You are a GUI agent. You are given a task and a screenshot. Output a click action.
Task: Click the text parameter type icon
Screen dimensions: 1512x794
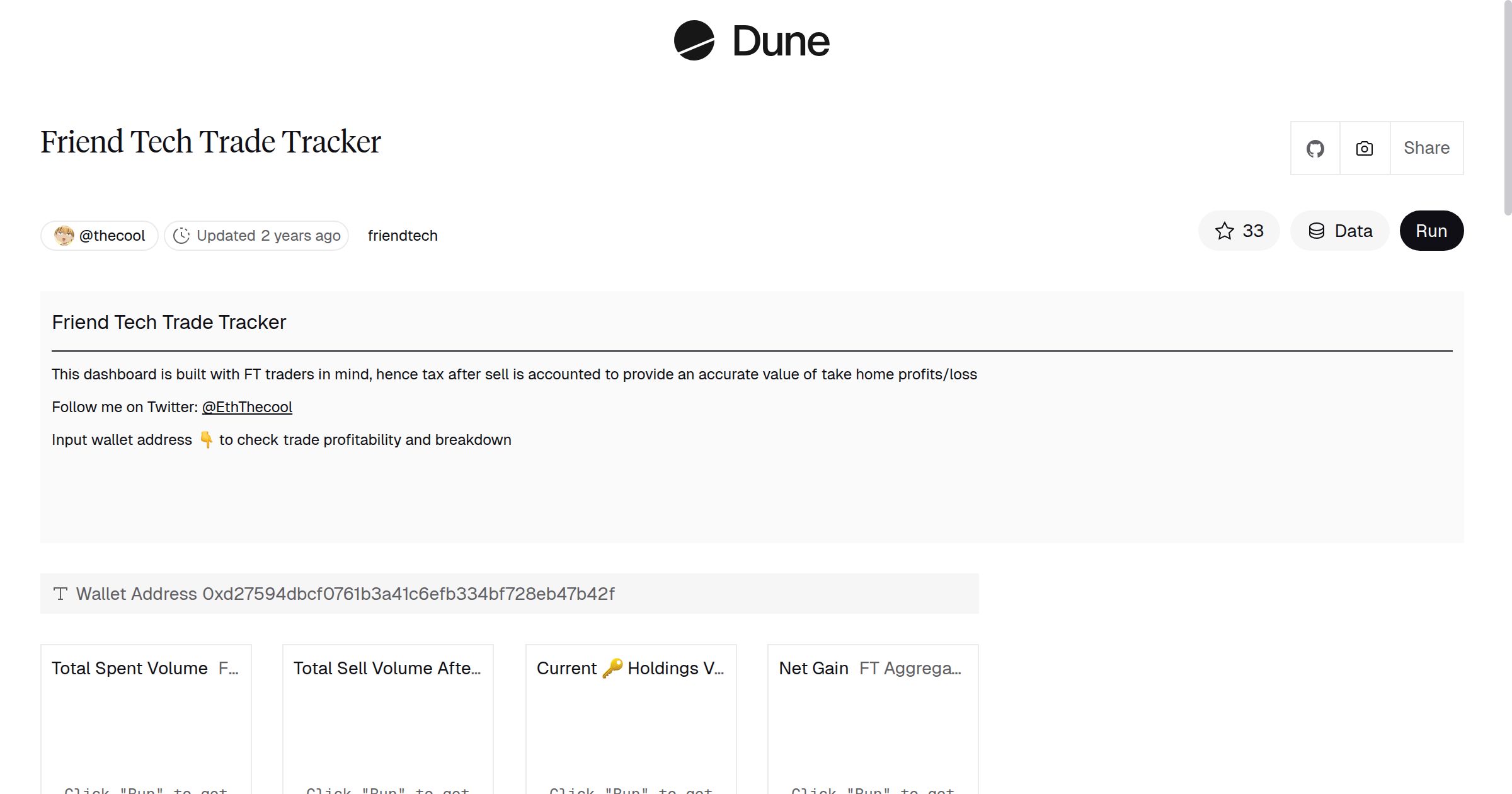(x=60, y=594)
